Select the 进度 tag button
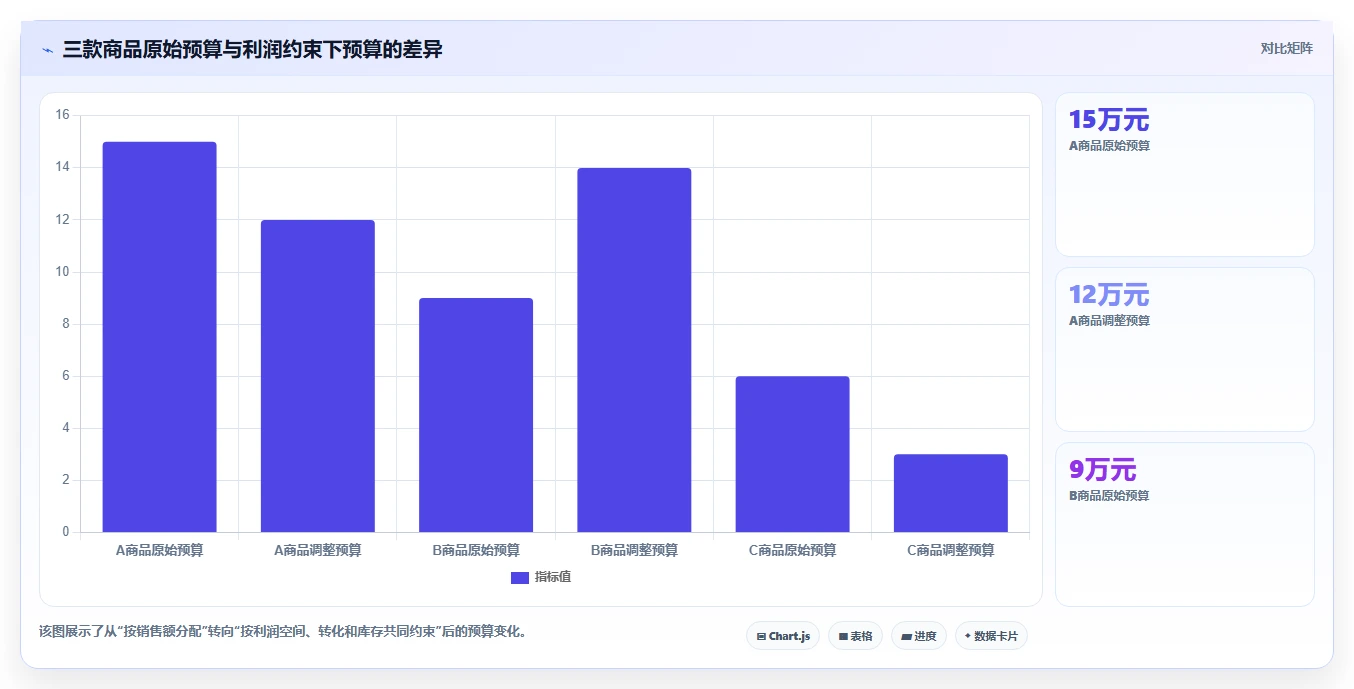 [918, 636]
